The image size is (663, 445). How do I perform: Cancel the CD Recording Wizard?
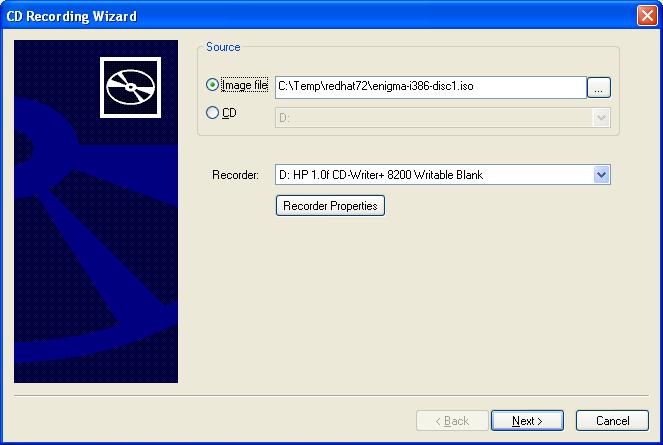coord(612,421)
